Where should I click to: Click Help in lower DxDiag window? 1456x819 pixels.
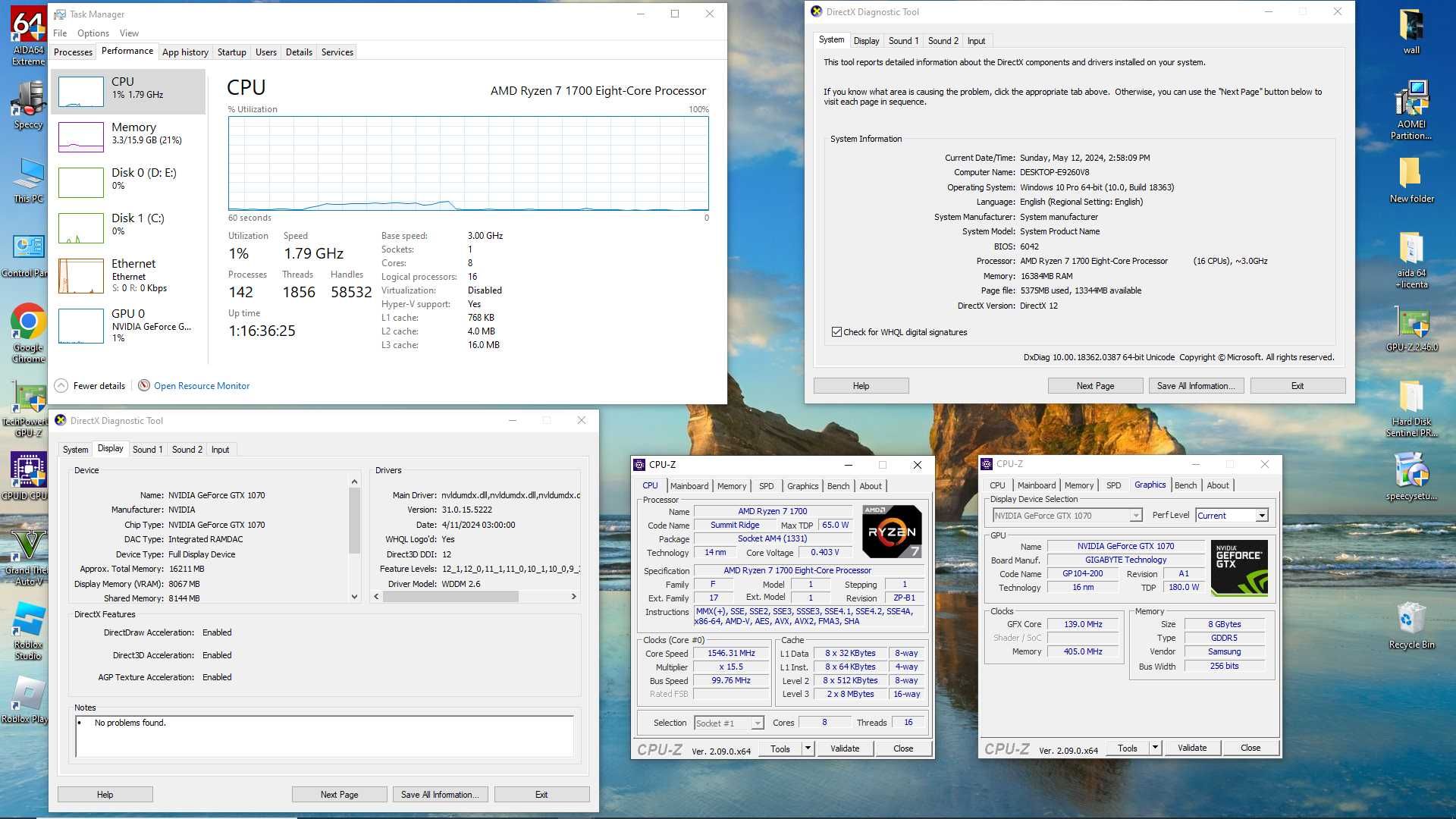point(105,795)
